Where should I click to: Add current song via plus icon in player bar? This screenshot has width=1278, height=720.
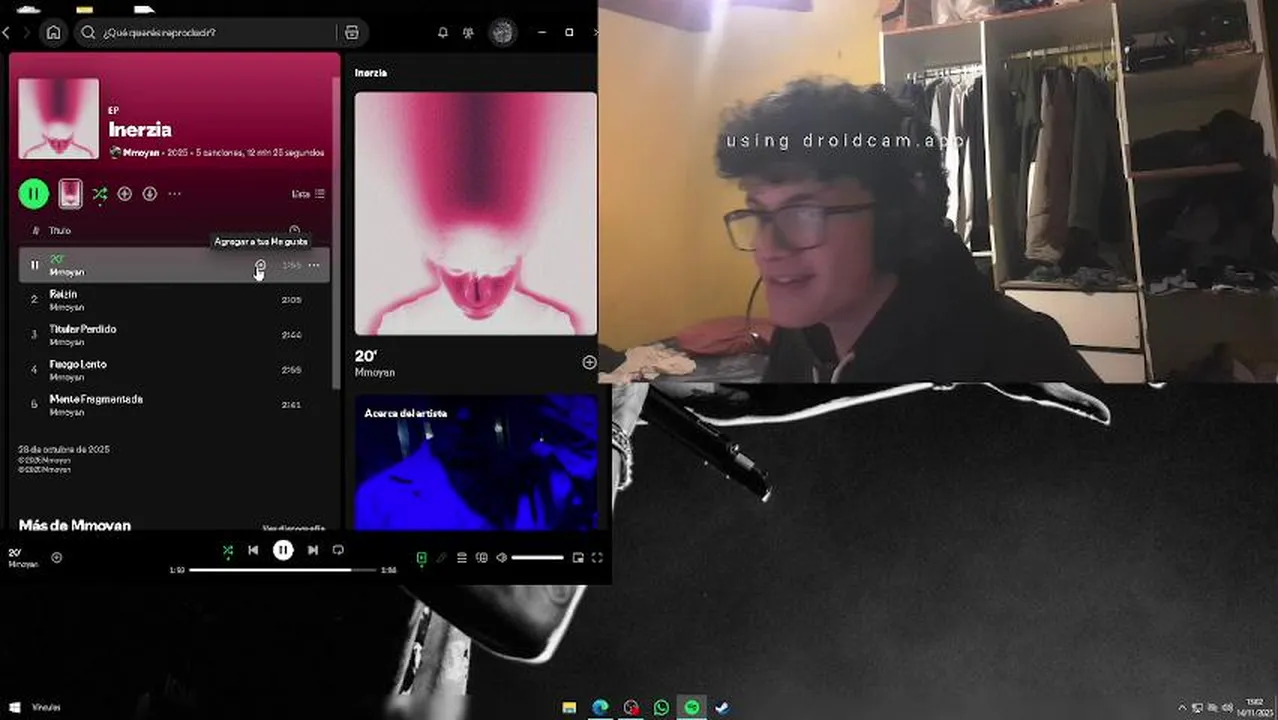pyautogui.click(x=56, y=557)
